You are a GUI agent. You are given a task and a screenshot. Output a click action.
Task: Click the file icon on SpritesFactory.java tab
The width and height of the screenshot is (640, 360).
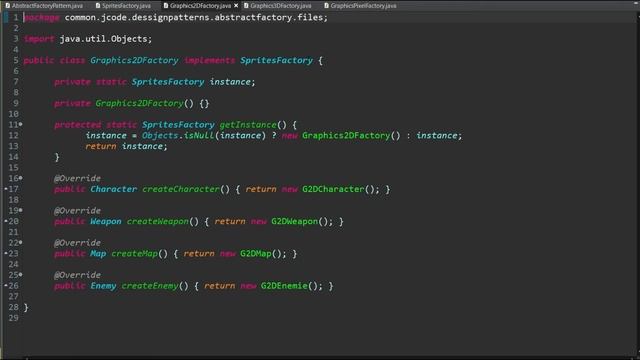click(98, 6)
